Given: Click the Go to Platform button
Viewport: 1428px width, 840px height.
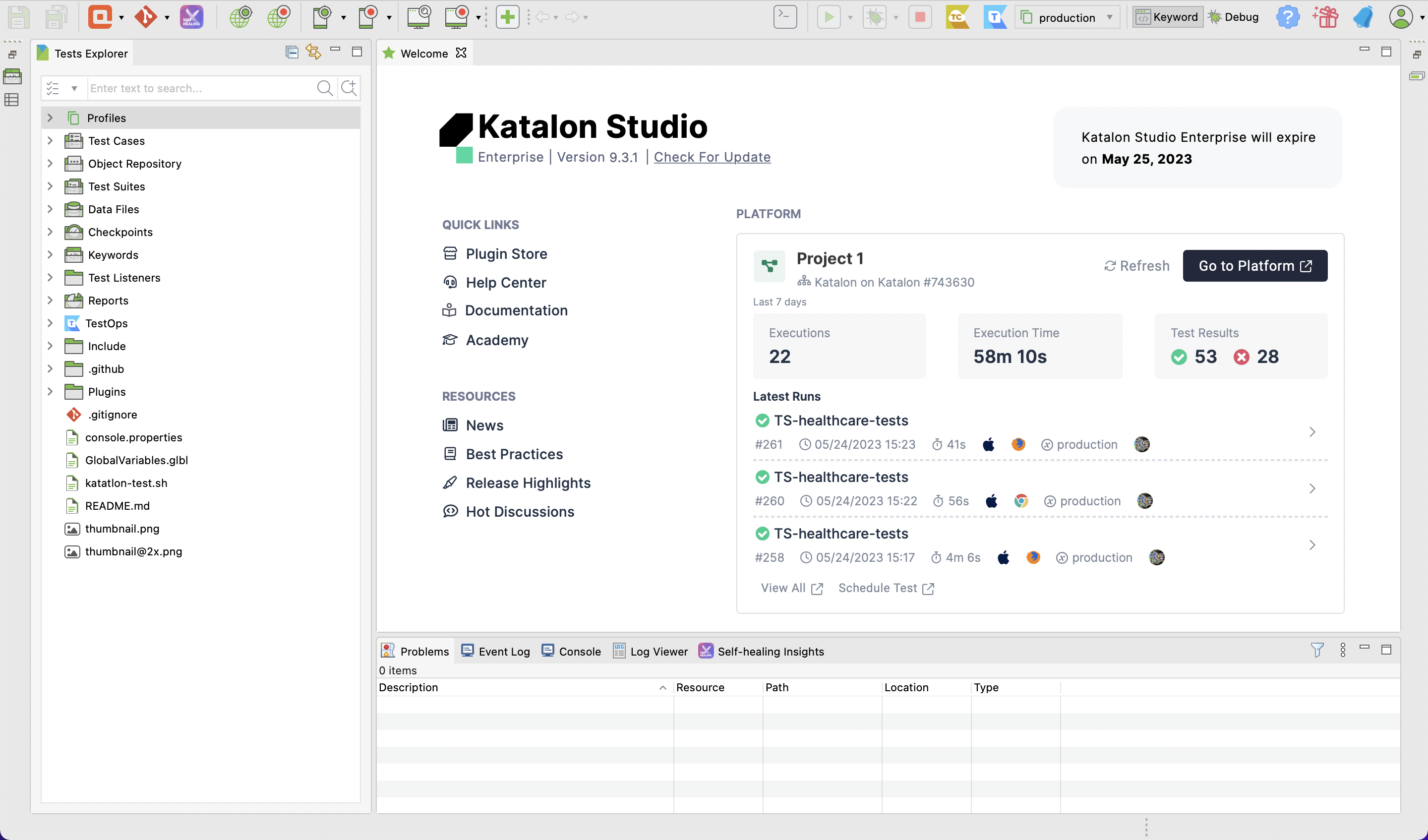Looking at the screenshot, I should click(1254, 266).
